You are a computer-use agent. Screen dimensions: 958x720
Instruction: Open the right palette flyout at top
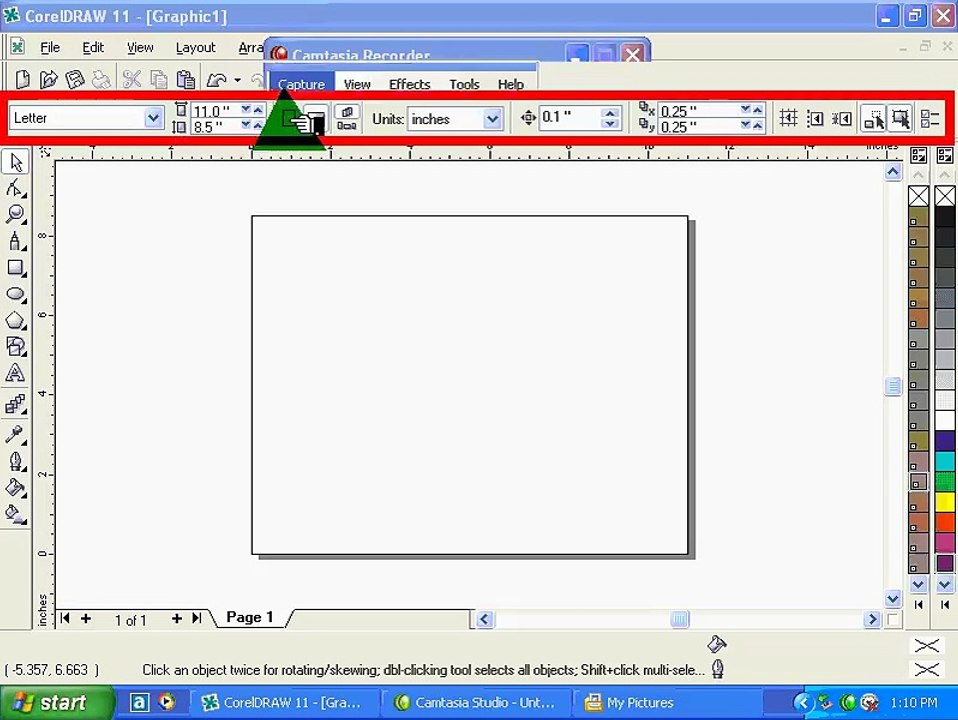(x=945, y=155)
